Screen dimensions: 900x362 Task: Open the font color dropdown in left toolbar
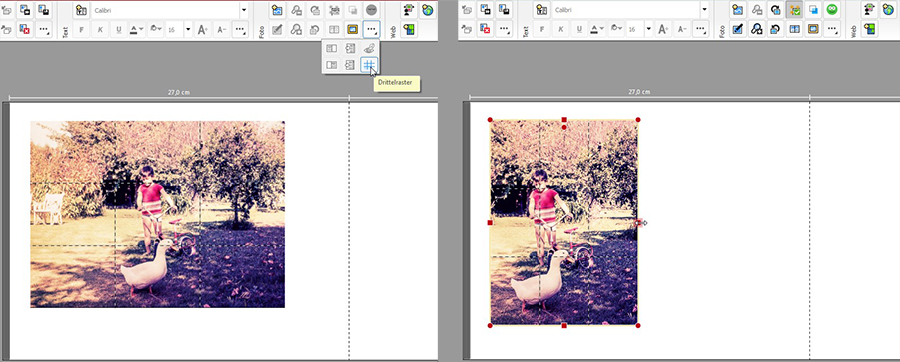coord(137,29)
